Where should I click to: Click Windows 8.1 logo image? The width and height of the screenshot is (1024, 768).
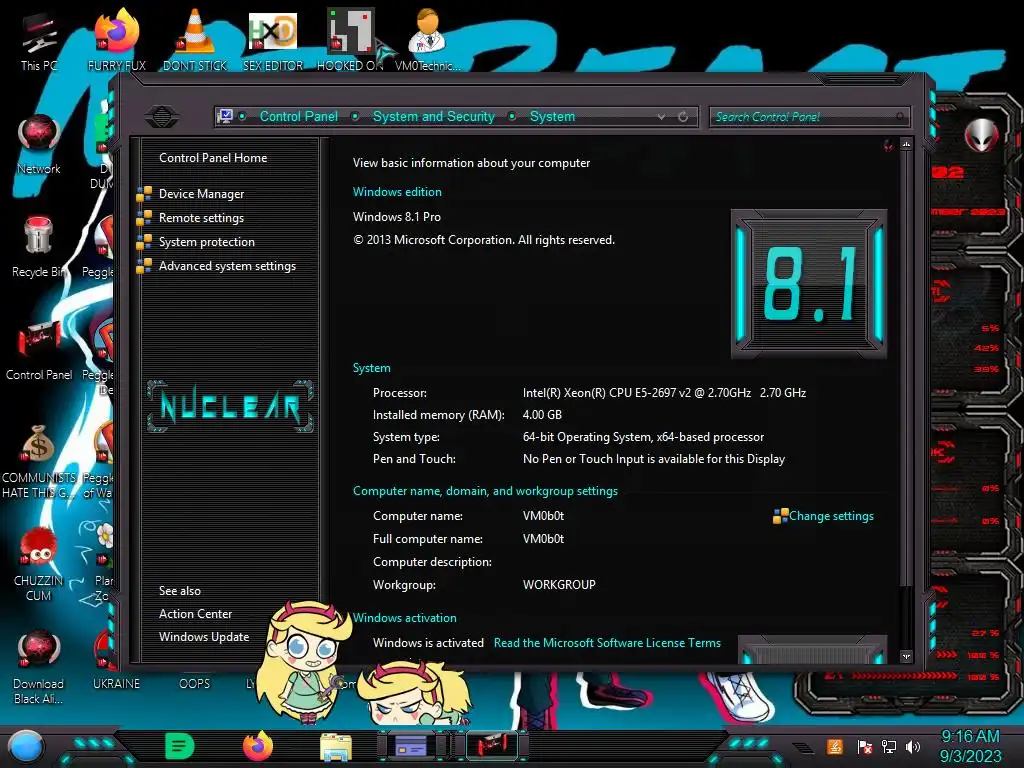pyautogui.click(x=808, y=284)
